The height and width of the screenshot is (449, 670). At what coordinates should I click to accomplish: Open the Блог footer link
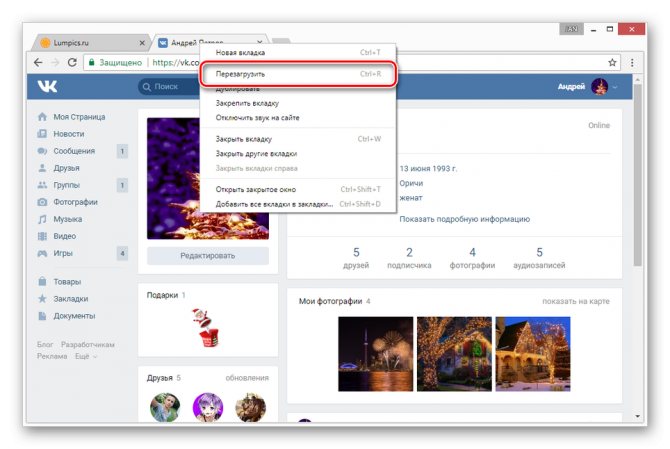click(x=45, y=344)
